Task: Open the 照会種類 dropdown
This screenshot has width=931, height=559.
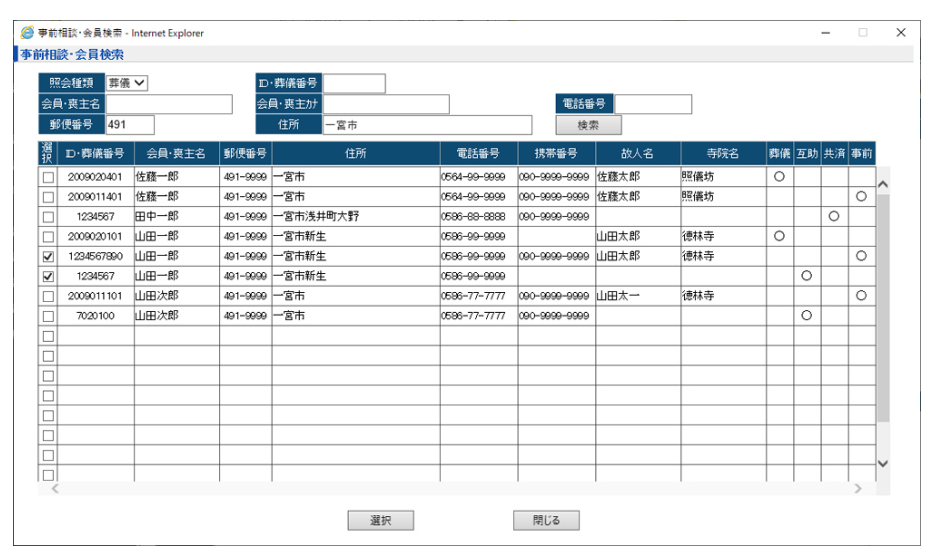Action: coord(128,83)
